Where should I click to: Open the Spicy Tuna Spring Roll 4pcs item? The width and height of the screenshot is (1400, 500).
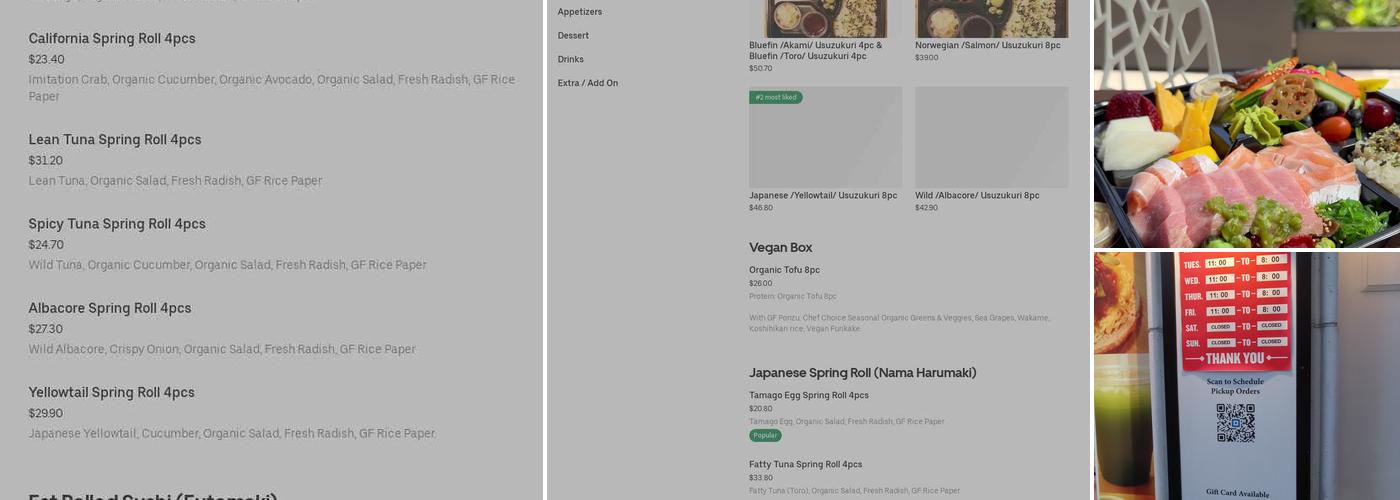point(117,224)
